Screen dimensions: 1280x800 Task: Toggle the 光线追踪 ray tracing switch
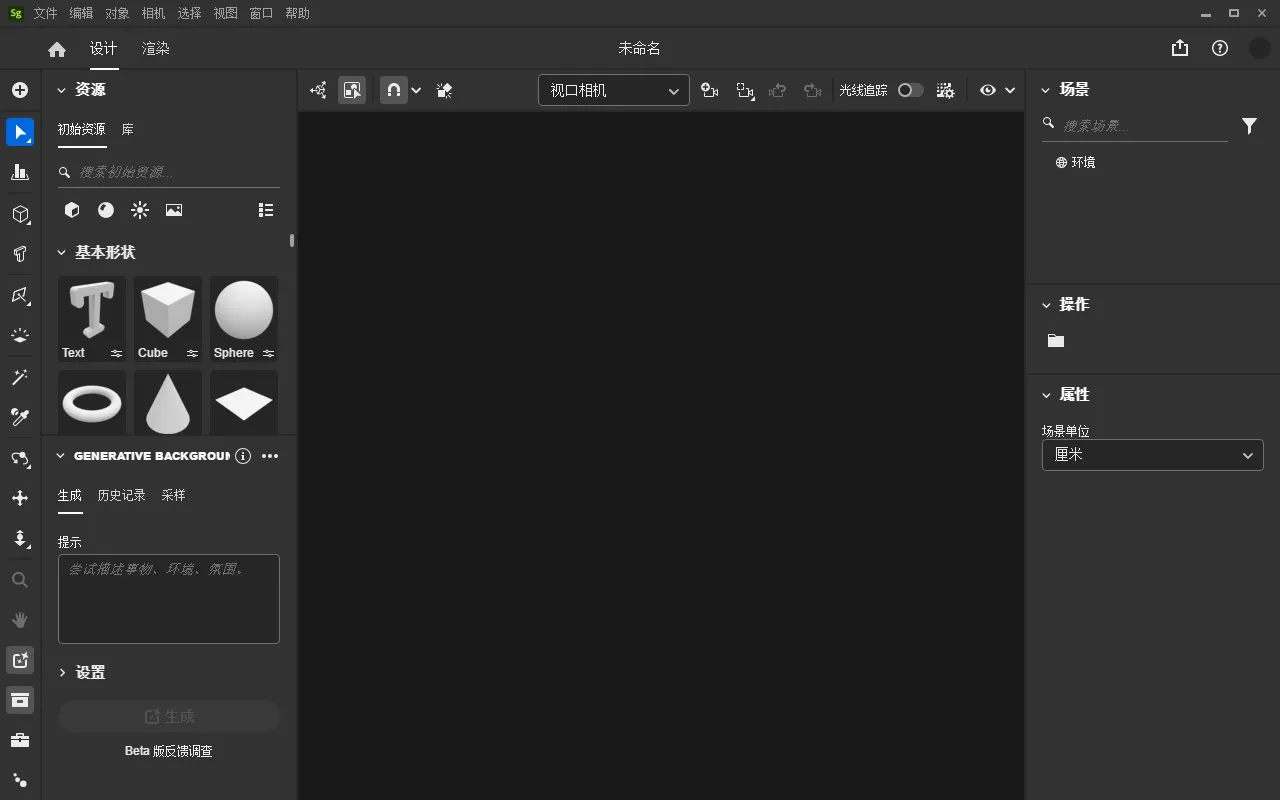(909, 90)
